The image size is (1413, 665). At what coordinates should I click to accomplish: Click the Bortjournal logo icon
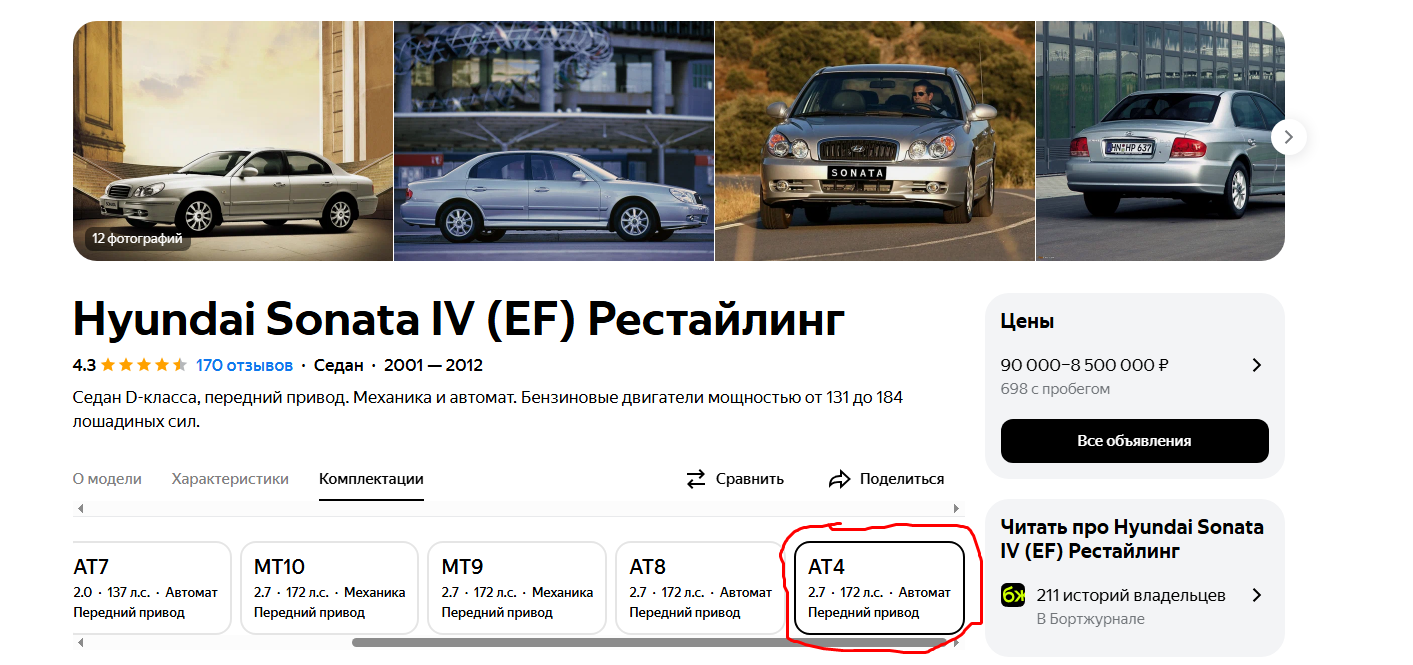click(x=1014, y=595)
